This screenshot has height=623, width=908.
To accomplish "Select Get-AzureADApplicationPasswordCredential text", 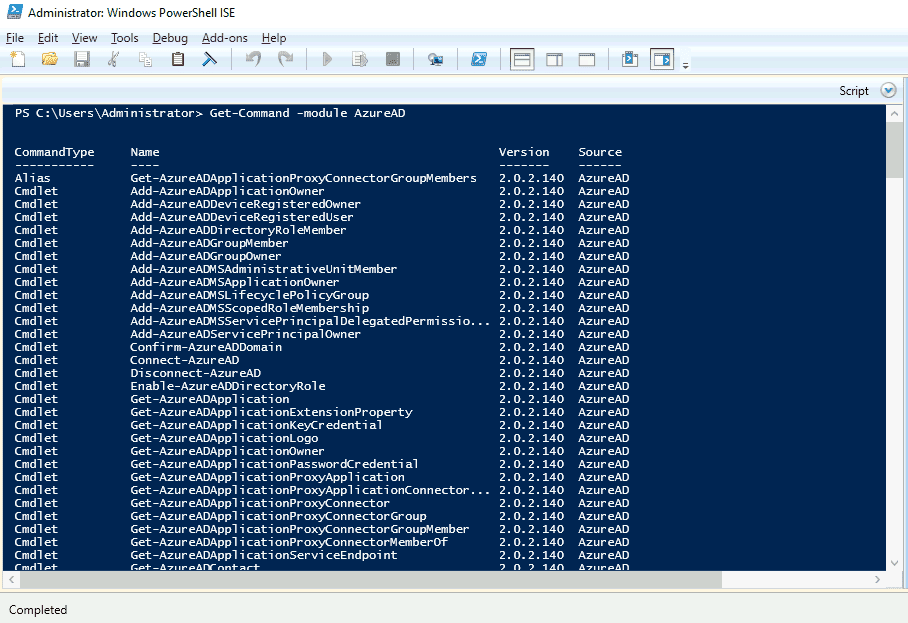I will pyautogui.click(x=274, y=464).
